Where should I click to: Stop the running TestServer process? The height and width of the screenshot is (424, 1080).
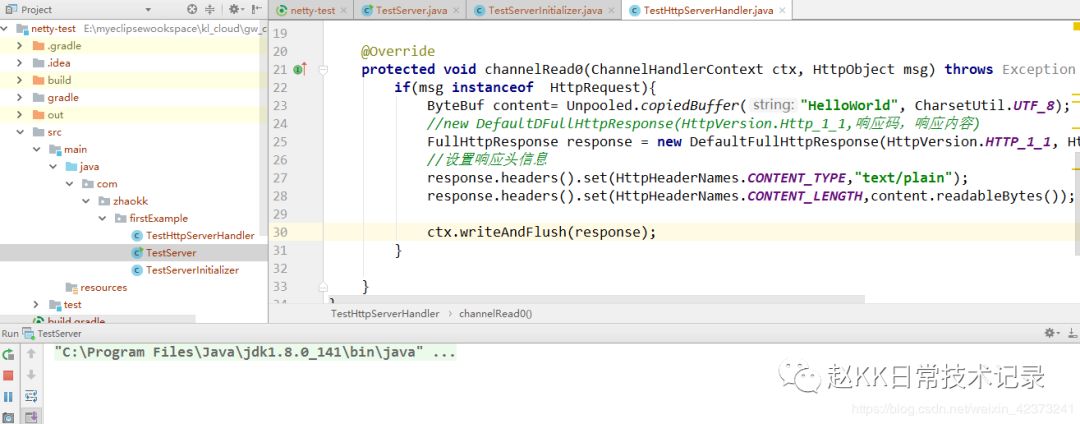8,375
